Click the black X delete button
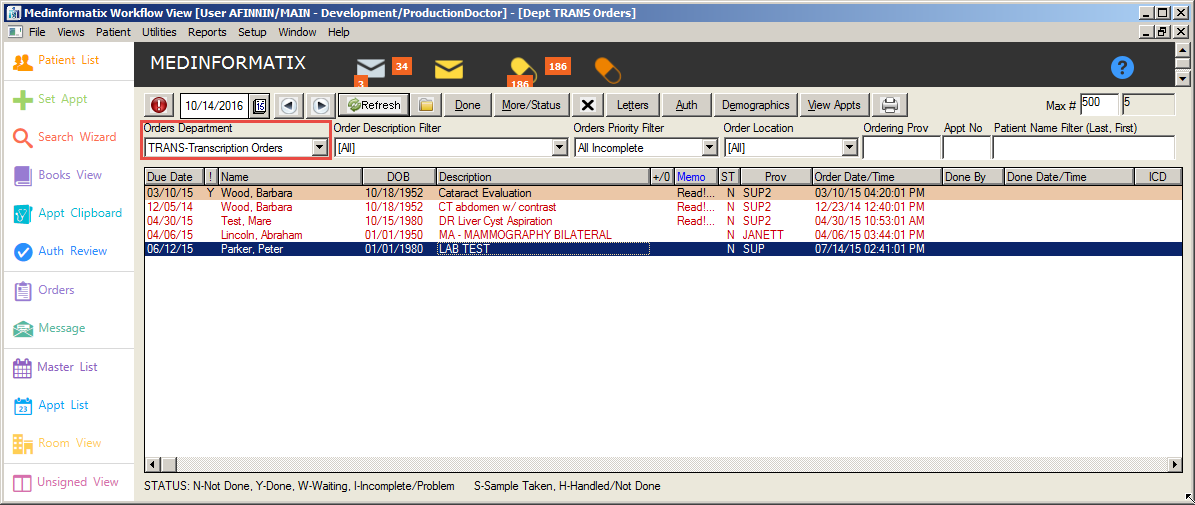 (588, 105)
